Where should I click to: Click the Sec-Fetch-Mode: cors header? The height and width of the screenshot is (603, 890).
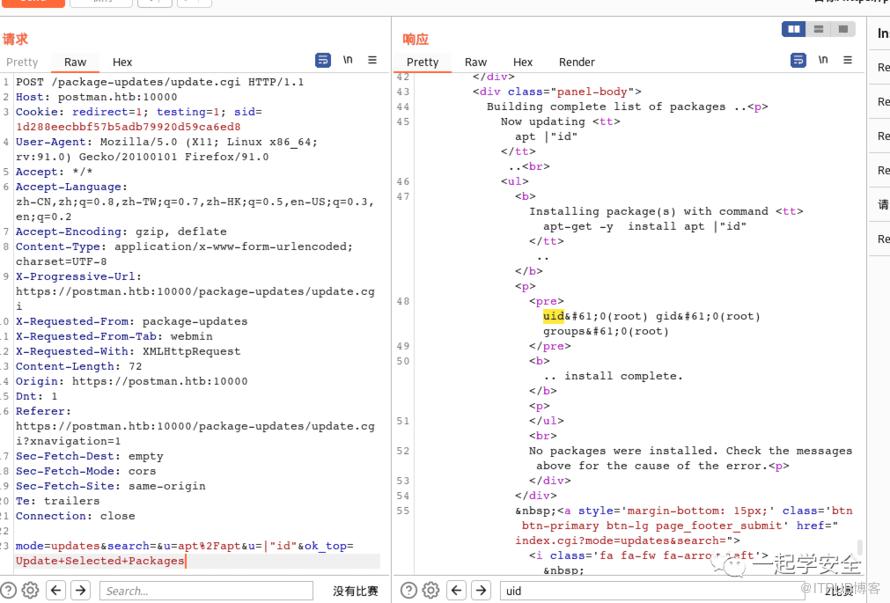click(86, 471)
